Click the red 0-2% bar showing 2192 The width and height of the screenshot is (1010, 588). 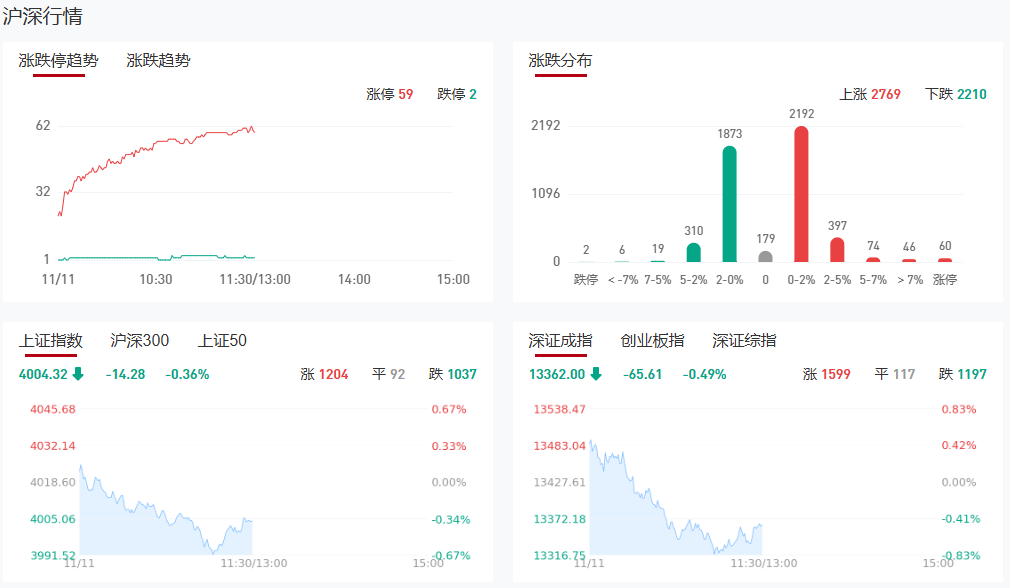pos(801,194)
